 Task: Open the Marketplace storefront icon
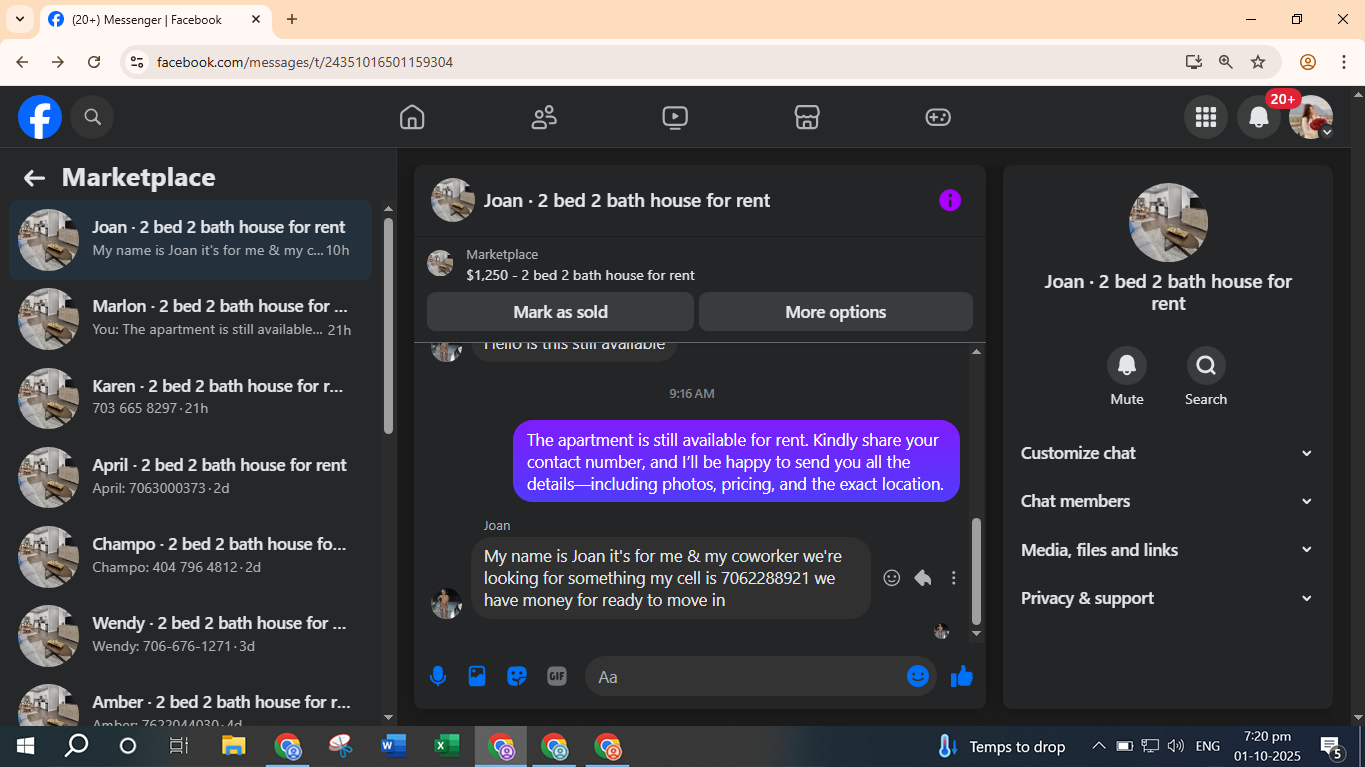[807, 117]
